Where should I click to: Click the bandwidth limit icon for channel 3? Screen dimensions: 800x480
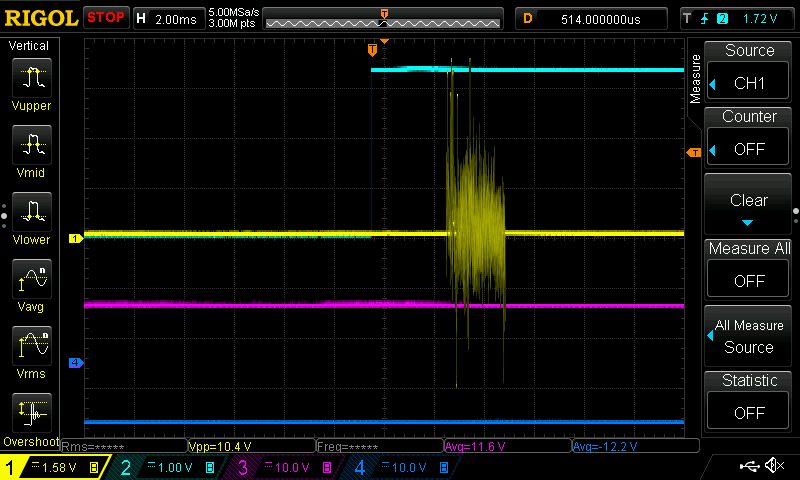(x=327, y=467)
